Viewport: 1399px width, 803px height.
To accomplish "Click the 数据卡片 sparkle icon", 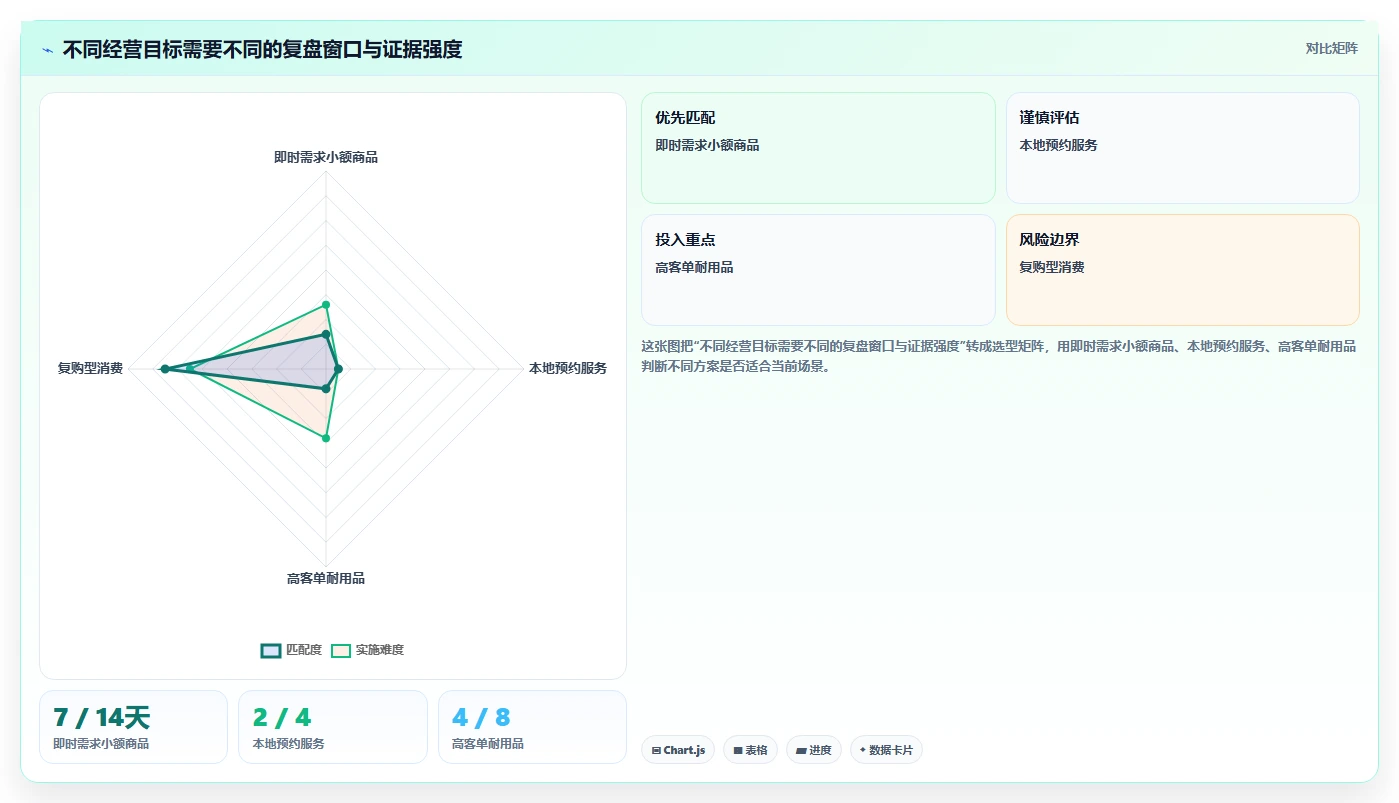I will 863,750.
